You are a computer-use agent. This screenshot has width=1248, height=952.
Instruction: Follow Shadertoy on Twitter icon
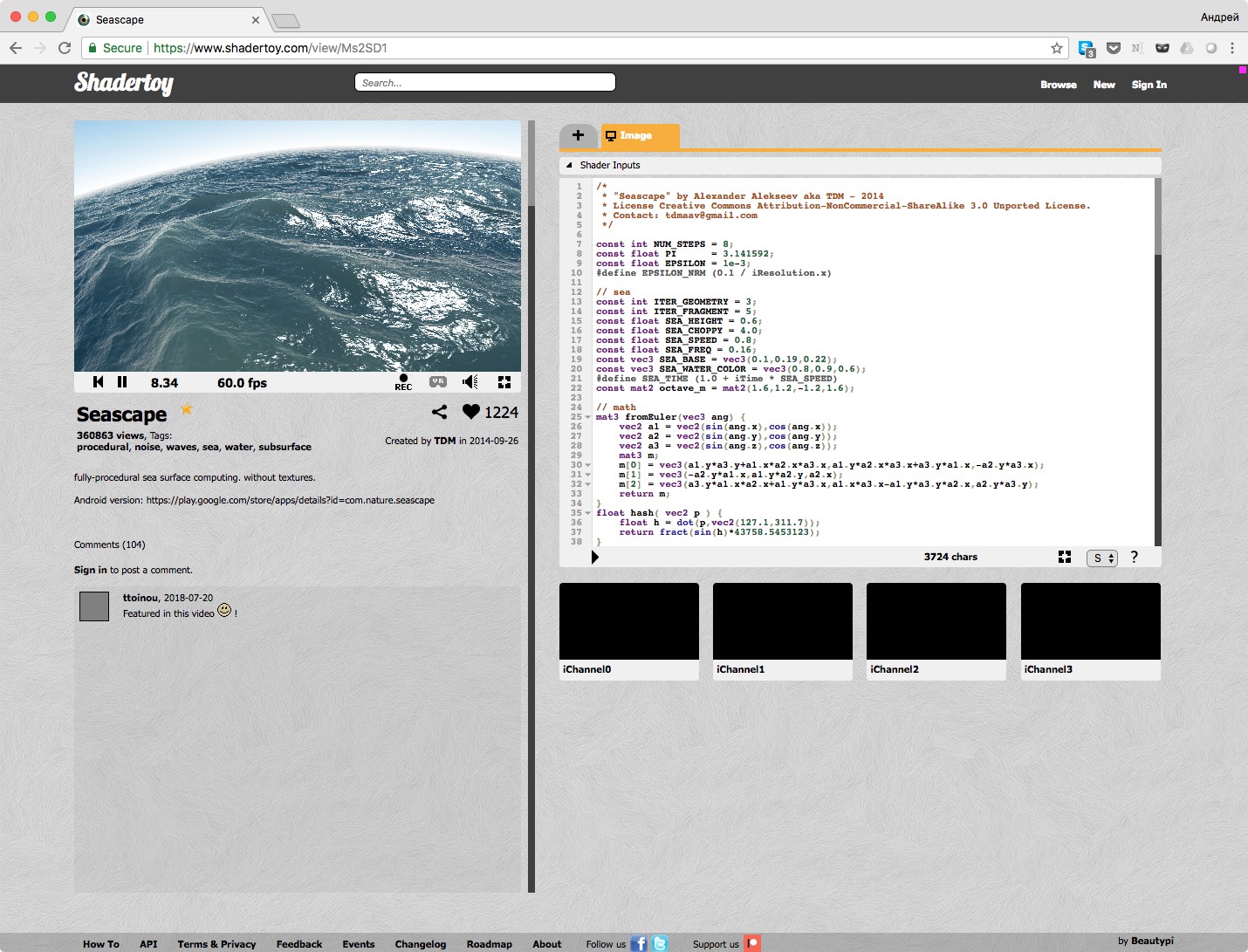pyautogui.click(x=660, y=943)
